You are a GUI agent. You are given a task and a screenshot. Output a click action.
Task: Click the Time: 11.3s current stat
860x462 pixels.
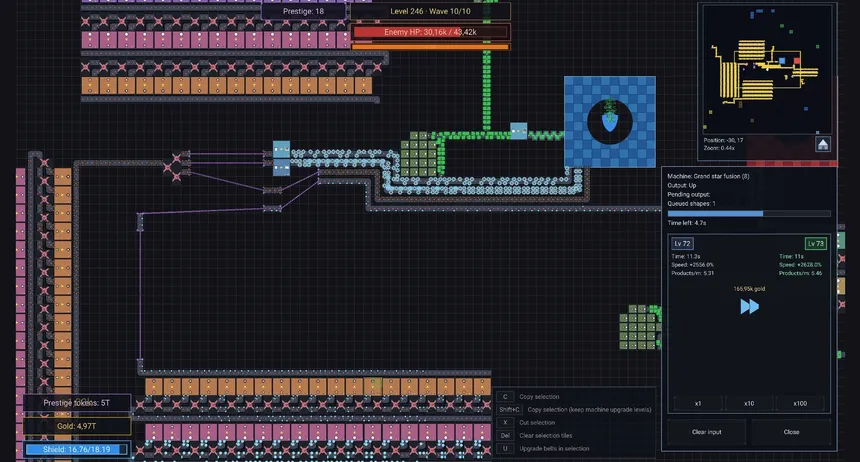[686, 256]
